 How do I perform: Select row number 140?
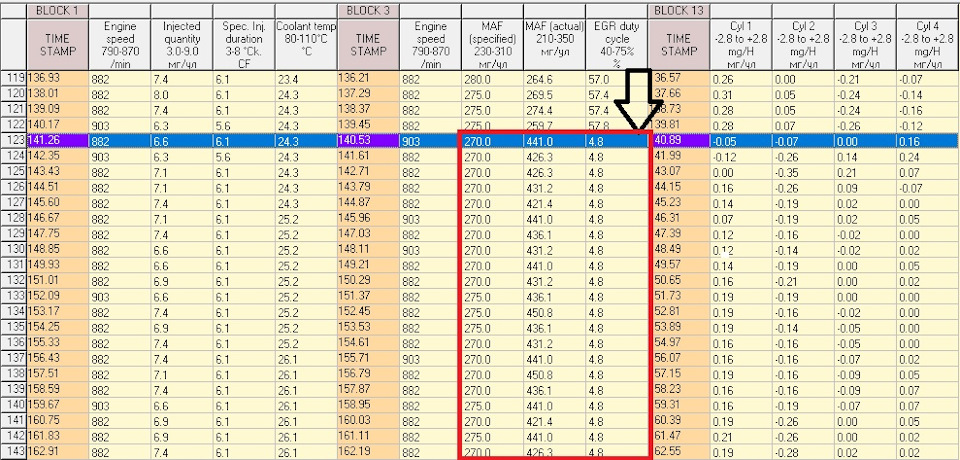(x=13, y=405)
